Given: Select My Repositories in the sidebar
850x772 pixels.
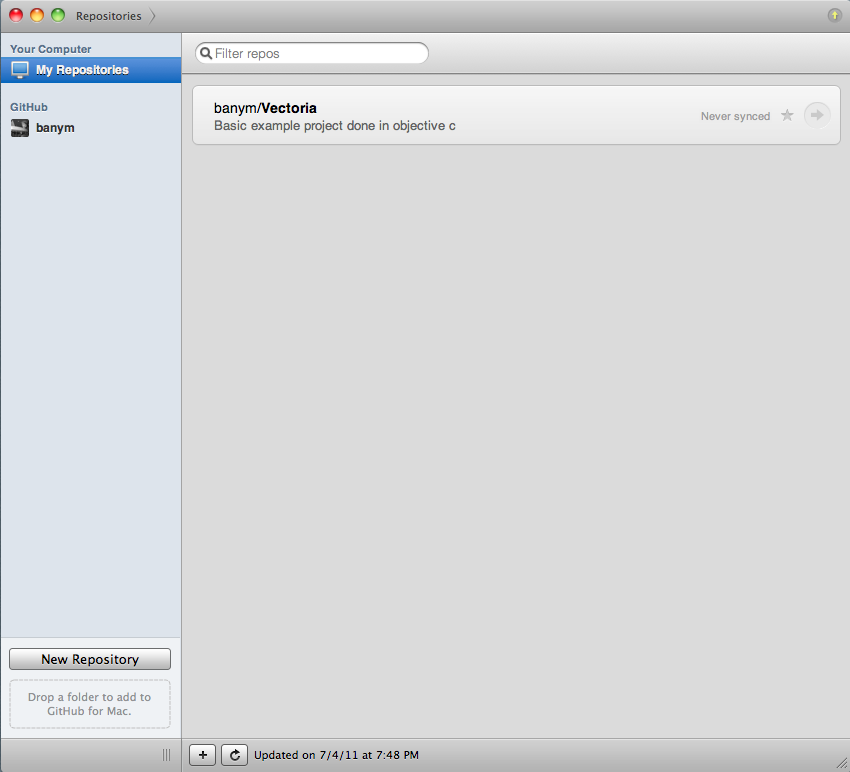Looking at the screenshot, I should [x=91, y=70].
